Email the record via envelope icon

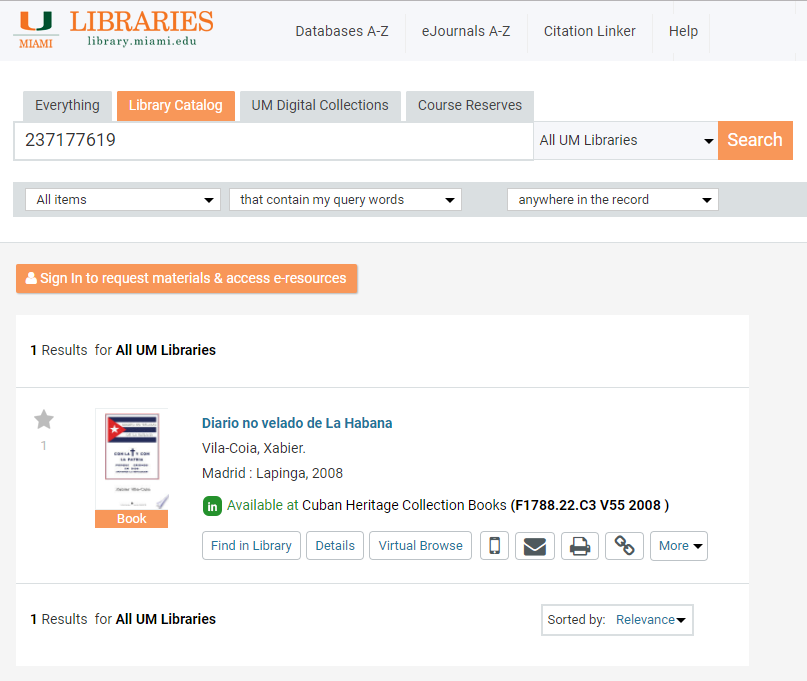pos(535,546)
